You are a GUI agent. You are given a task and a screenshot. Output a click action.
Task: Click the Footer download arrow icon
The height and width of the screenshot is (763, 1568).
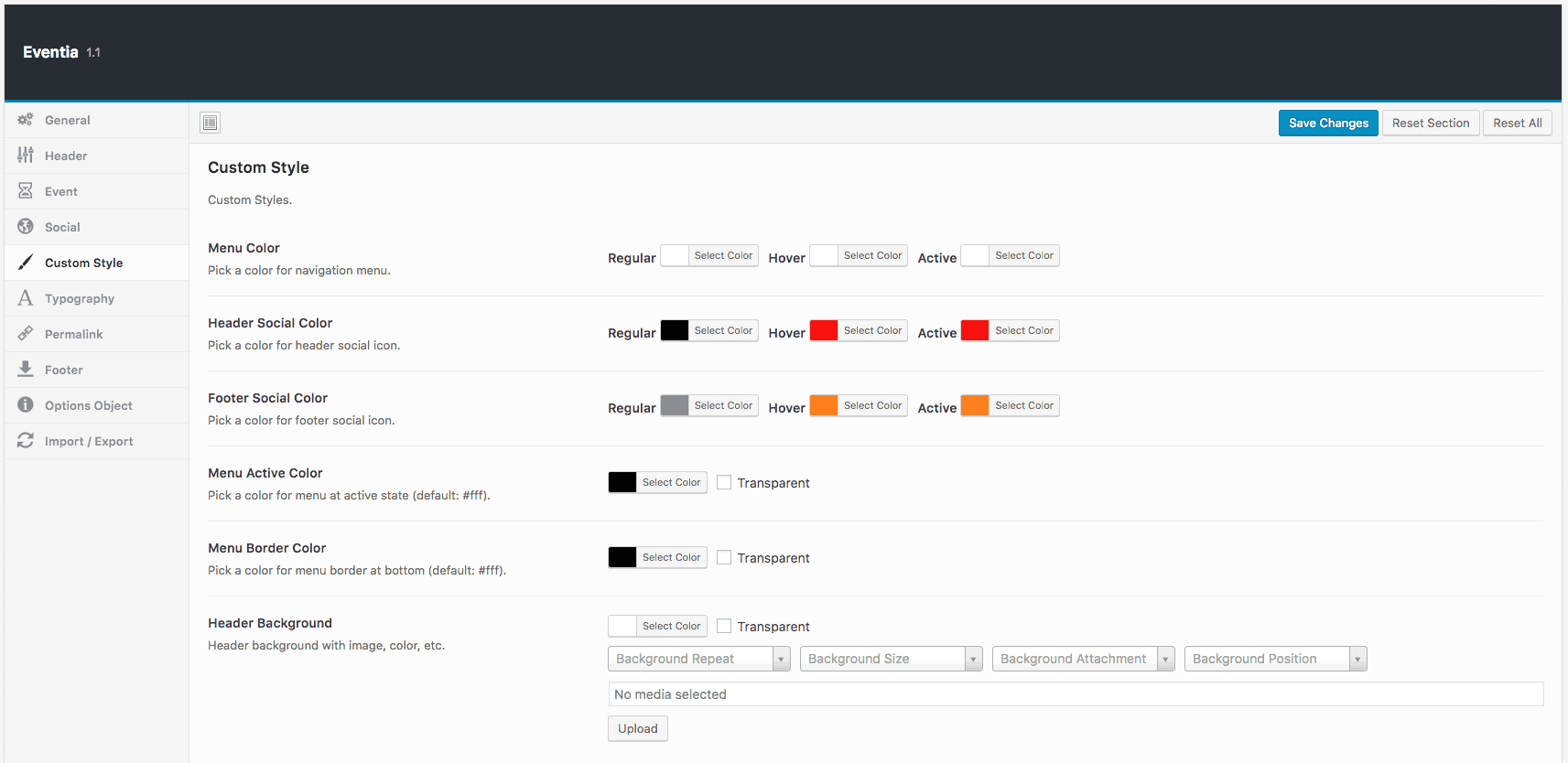pyautogui.click(x=26, y=370)
